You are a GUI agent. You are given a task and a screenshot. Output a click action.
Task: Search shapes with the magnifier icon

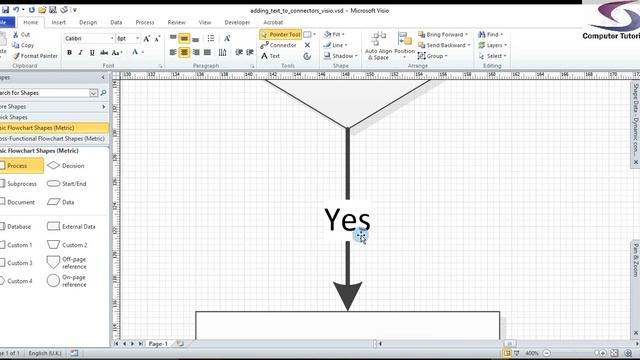104,93
